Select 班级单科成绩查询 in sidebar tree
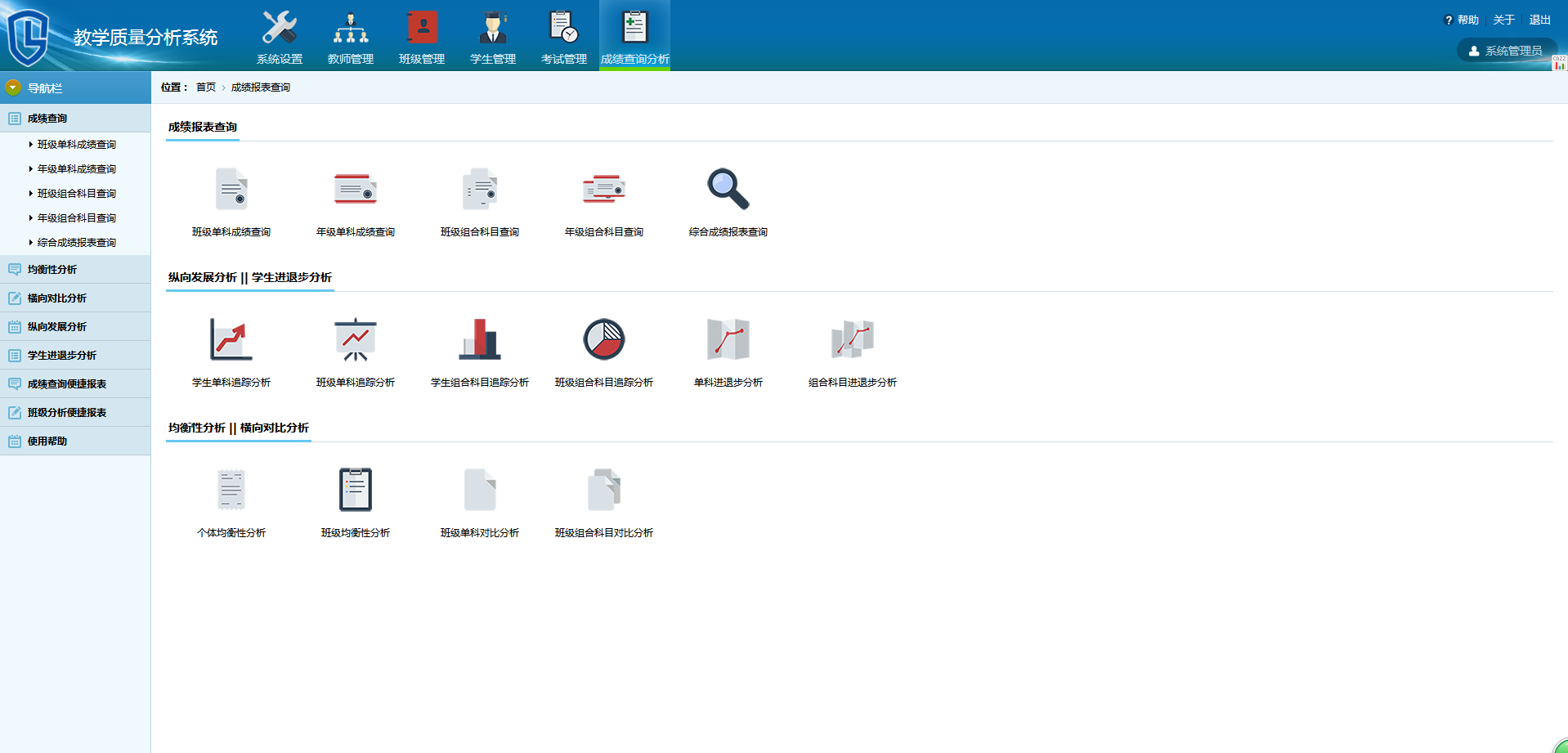Image resolution: width=1568 pixels, height=753 pixels. [77, 145]
